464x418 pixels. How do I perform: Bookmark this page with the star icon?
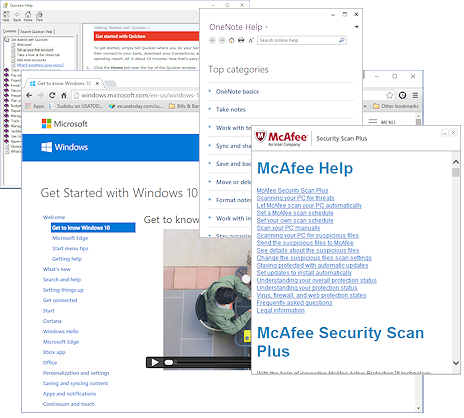coord(389,96)
